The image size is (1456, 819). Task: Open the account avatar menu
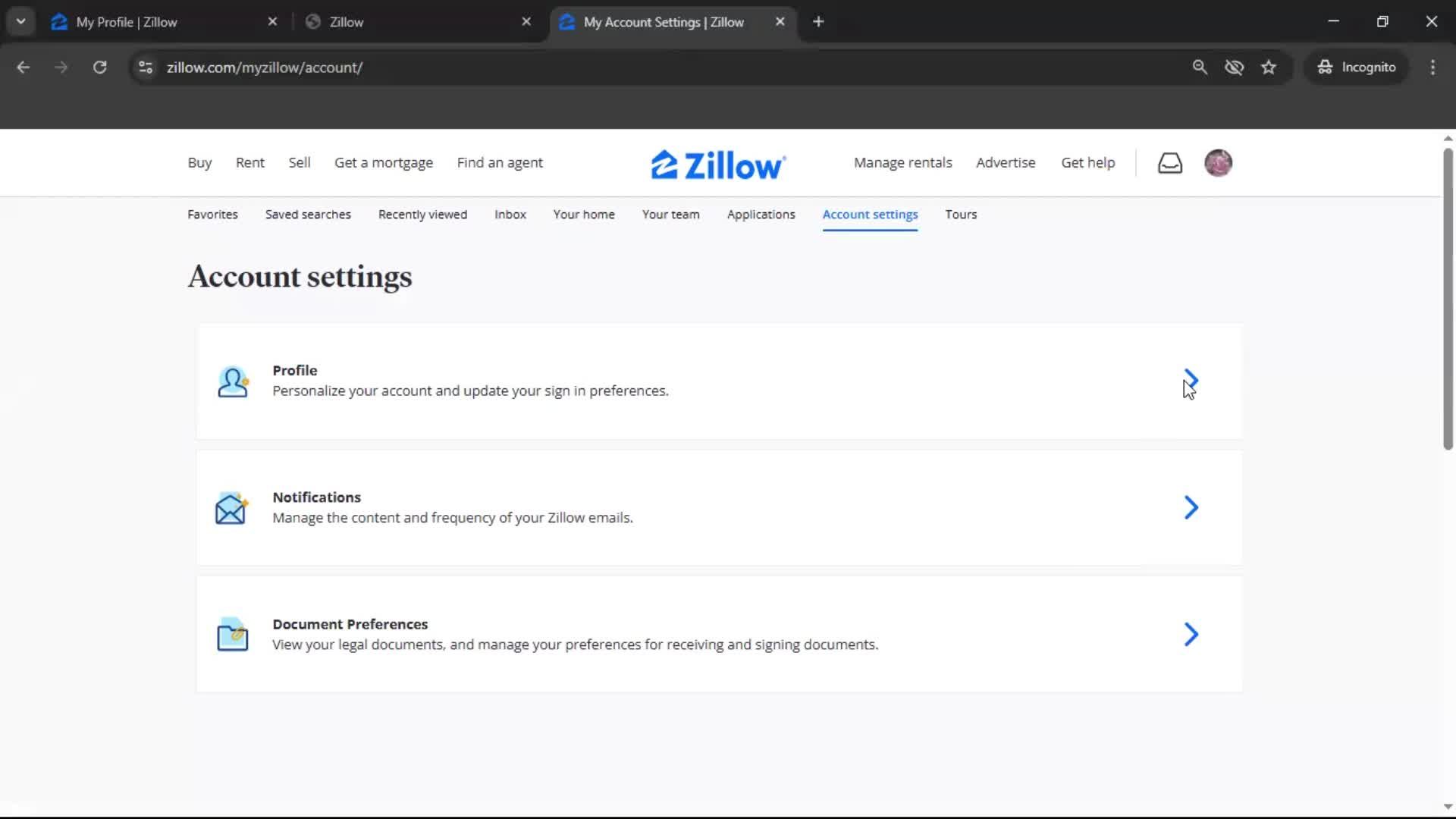[x=1219, y=162]
